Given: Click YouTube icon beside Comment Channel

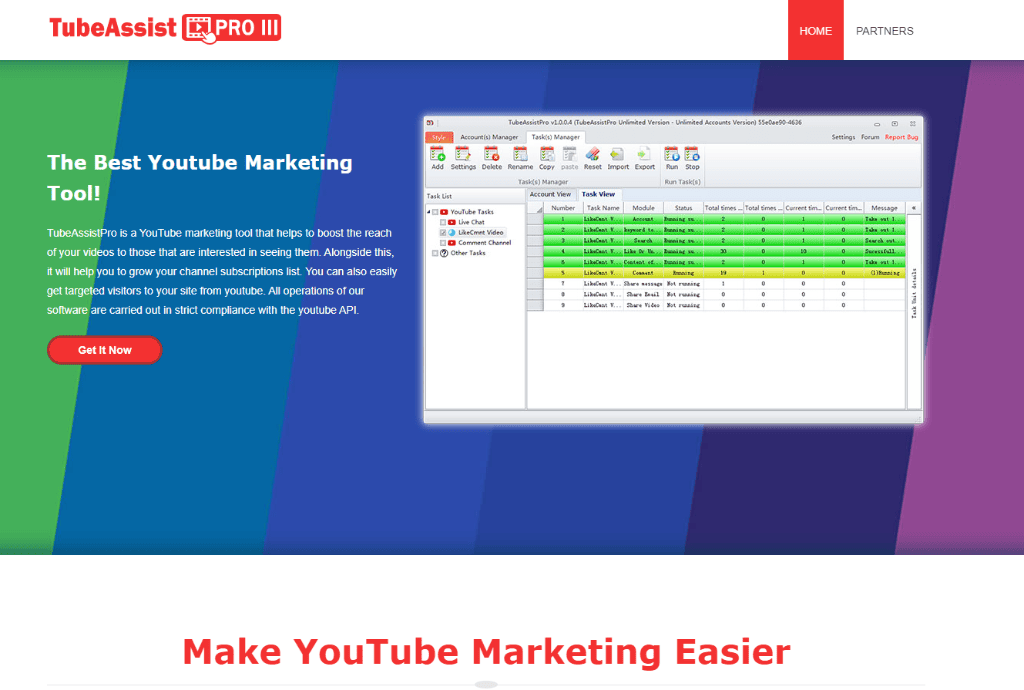Looking at the screenshot, I should (x=451, y=243).
